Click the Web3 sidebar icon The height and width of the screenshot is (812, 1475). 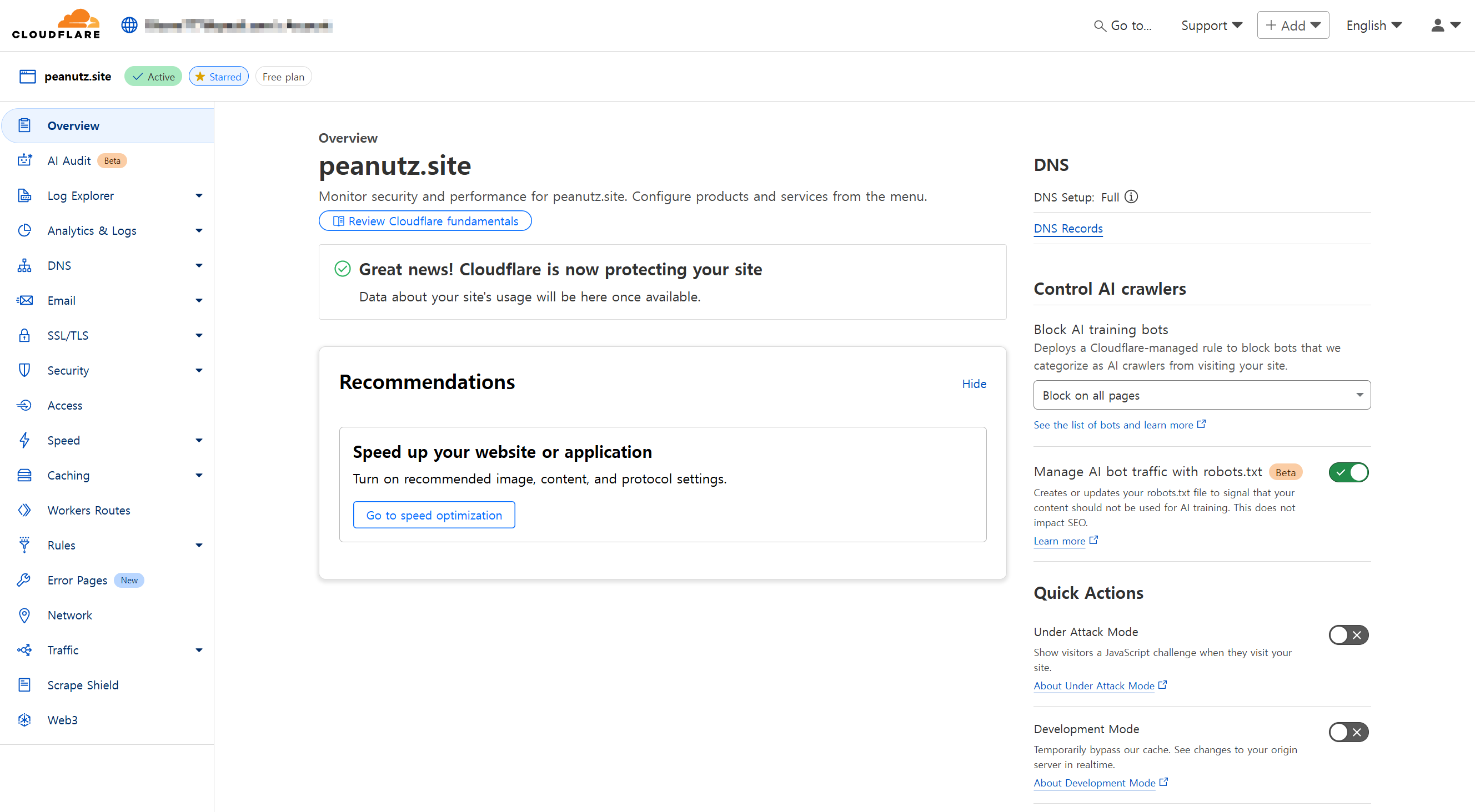tap(24, 720)
